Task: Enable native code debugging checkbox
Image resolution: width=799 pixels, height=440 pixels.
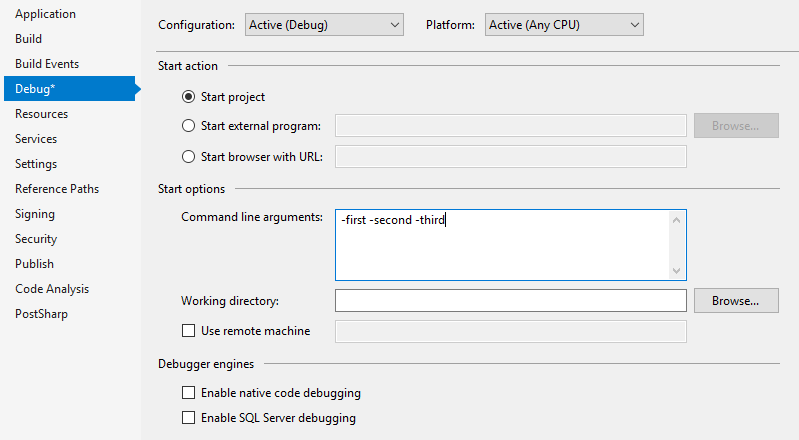Action: pyautogui.click(x=189, y=393)
